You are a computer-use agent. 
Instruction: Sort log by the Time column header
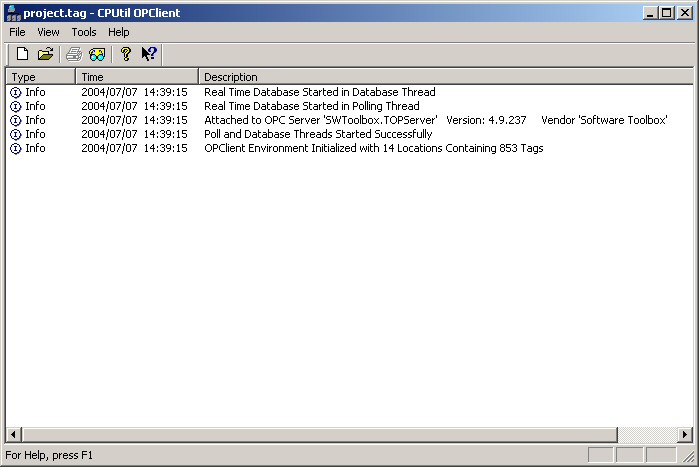coord(136,76)
